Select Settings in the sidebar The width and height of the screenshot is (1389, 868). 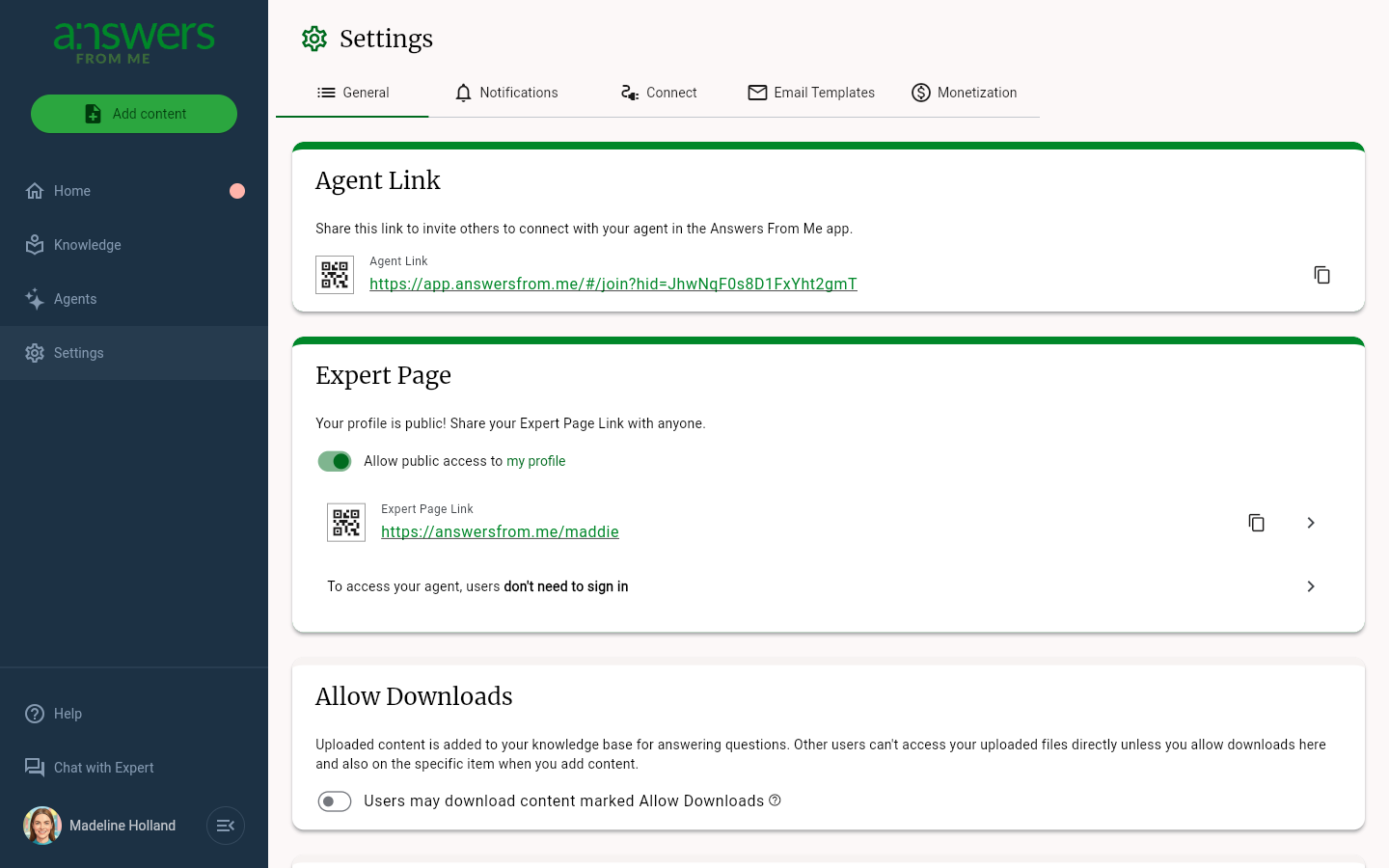click(134, 353)
